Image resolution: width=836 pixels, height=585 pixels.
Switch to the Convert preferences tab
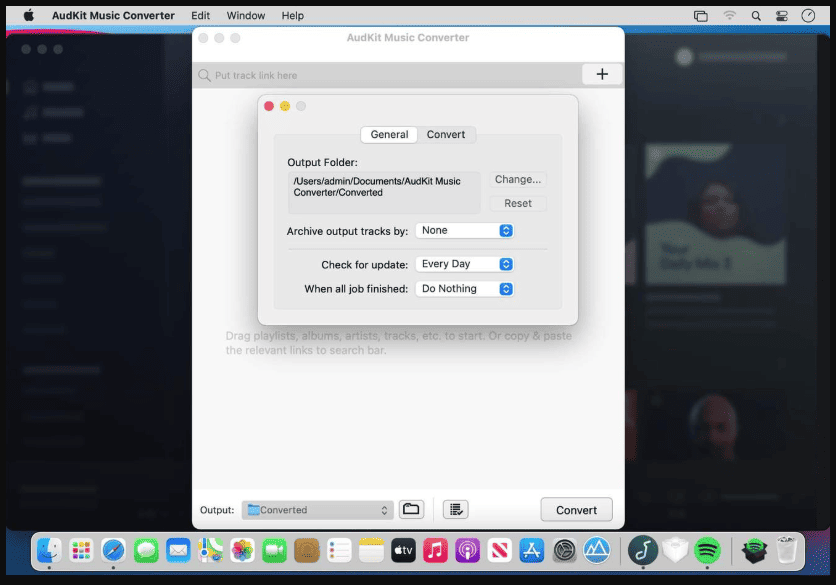point(446,134)
